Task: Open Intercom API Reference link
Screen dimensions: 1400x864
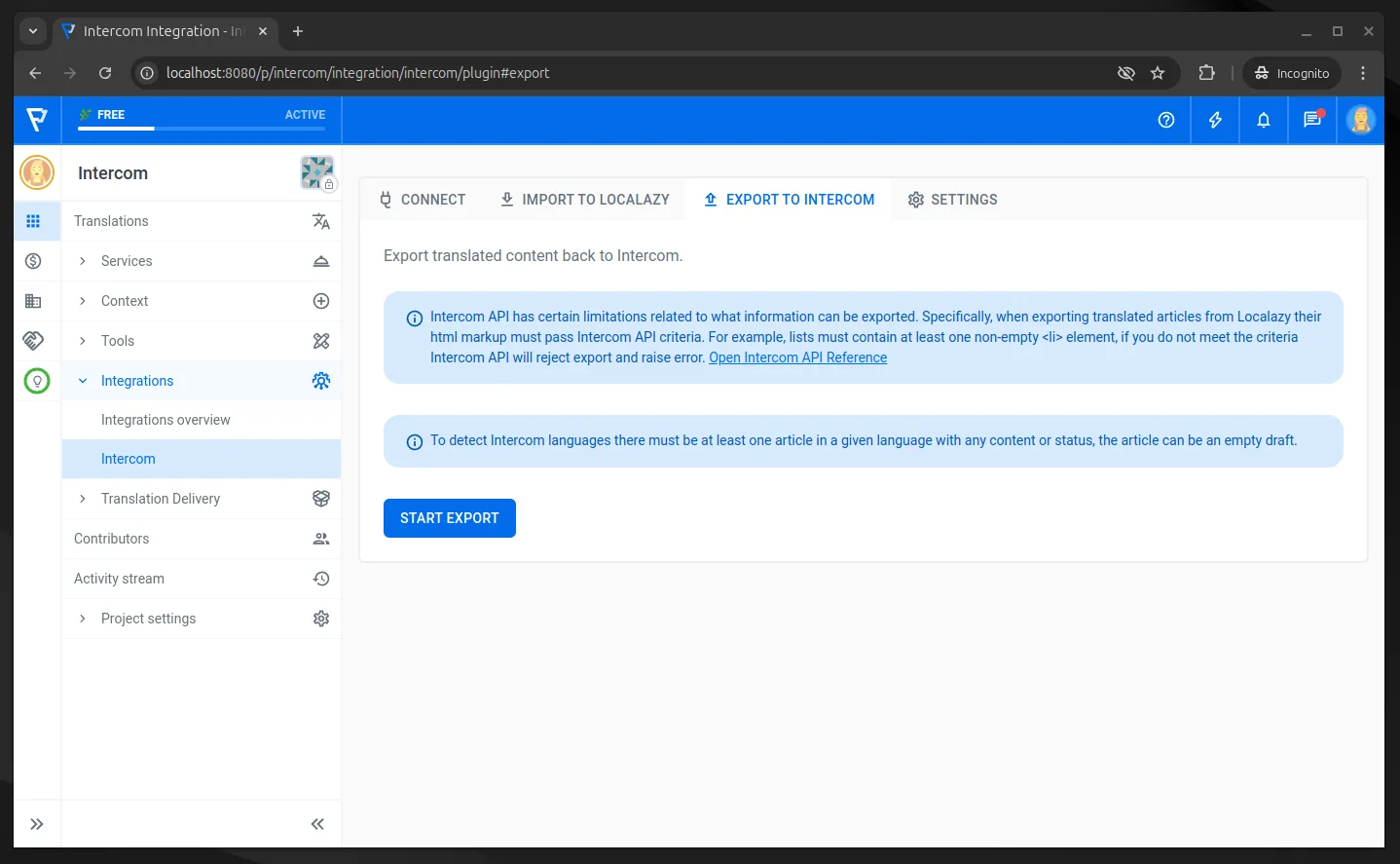Action: pyautogui.click(x=797, y=357)
